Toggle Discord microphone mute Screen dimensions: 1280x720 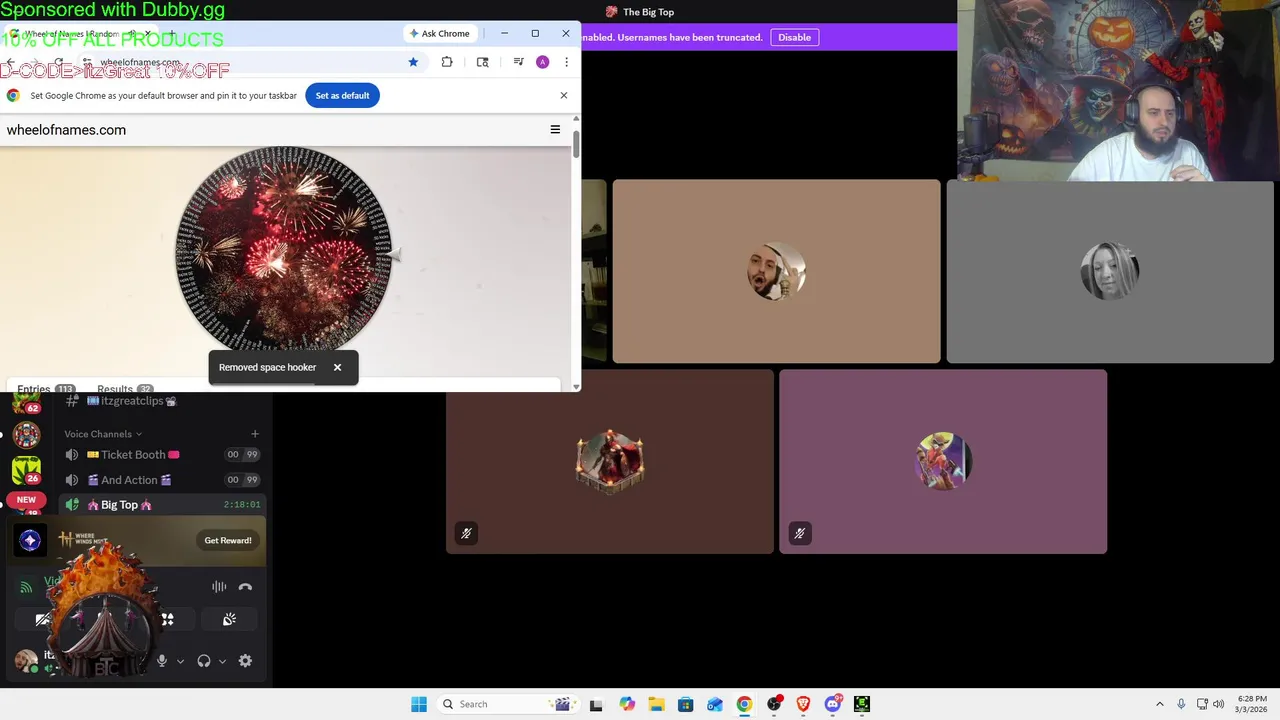click(162, 661)
